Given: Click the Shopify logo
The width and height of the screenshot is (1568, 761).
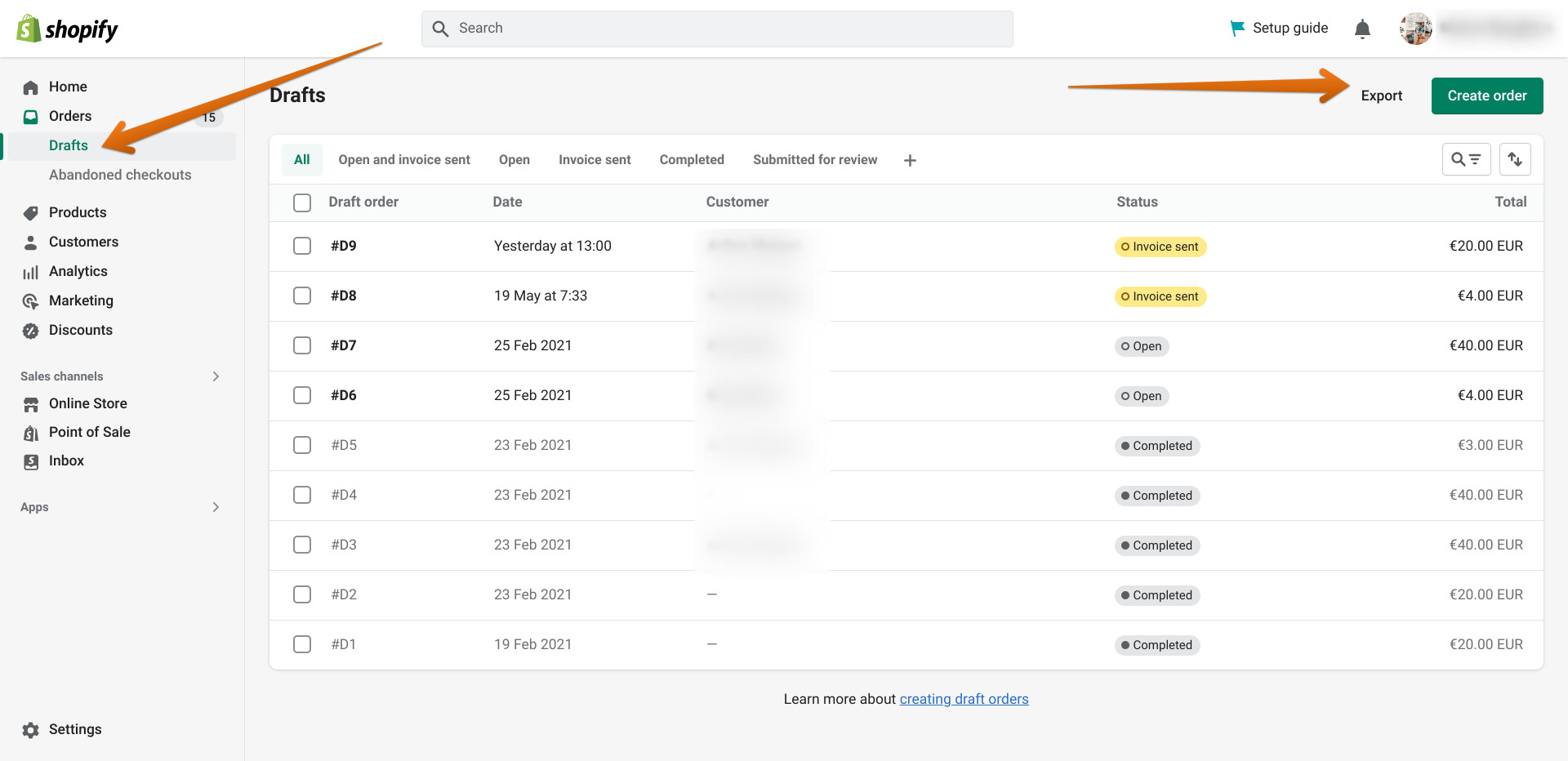Looking at the screenshot, I should click(67, 29).
